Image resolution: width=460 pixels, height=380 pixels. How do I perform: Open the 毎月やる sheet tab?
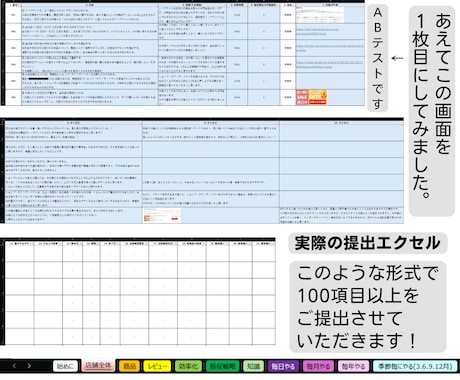(318, 366)
